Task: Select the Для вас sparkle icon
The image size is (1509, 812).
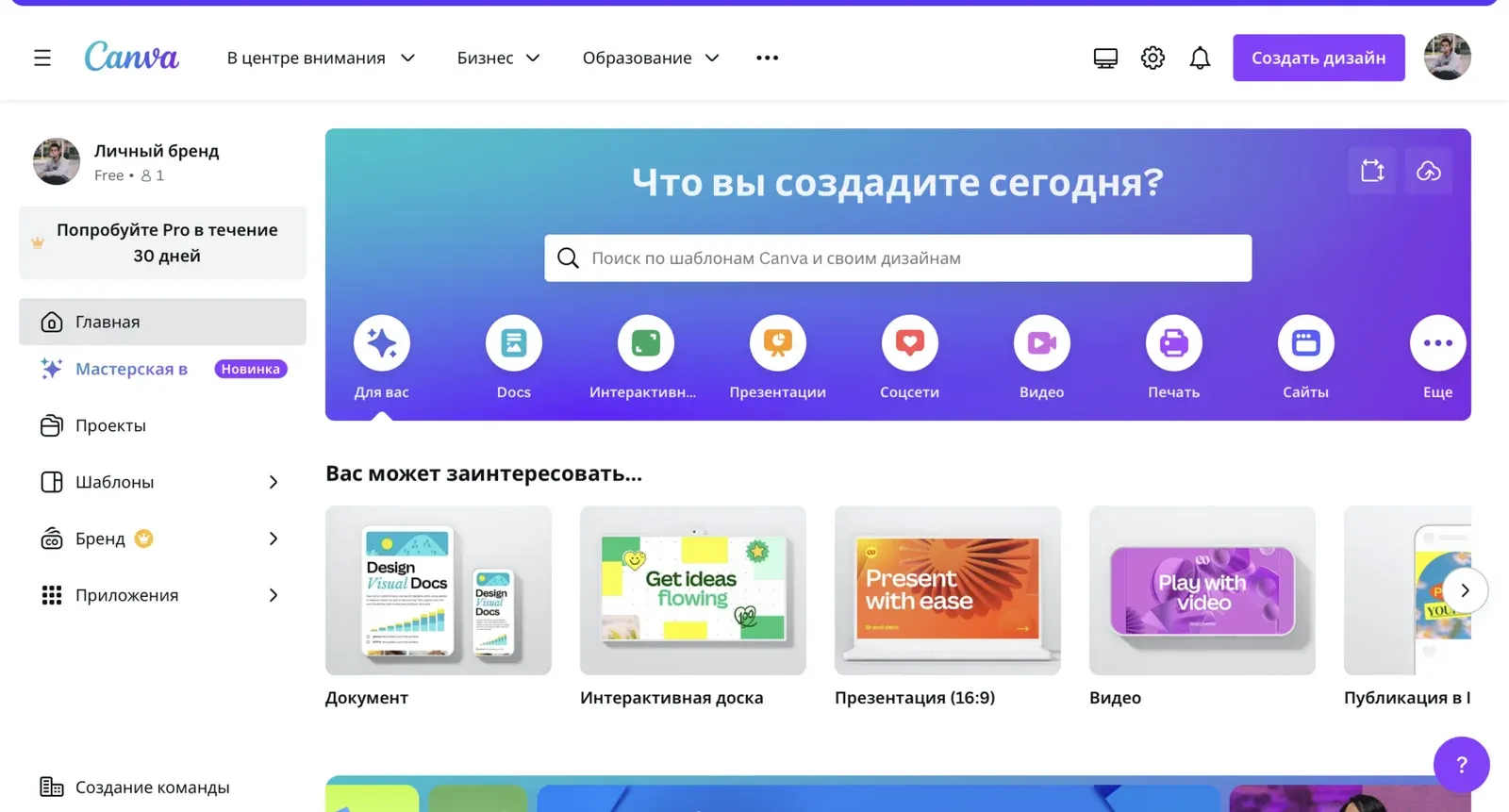Action: pos(382,342)
